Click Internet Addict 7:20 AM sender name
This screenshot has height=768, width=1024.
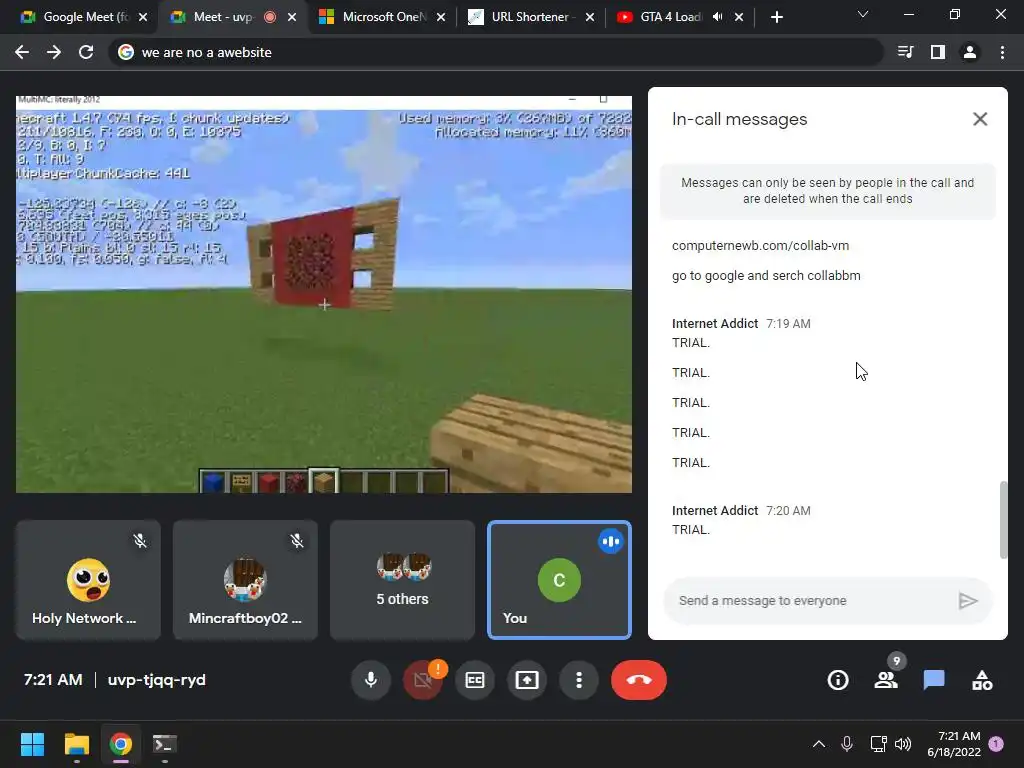(x=714, y=511)
